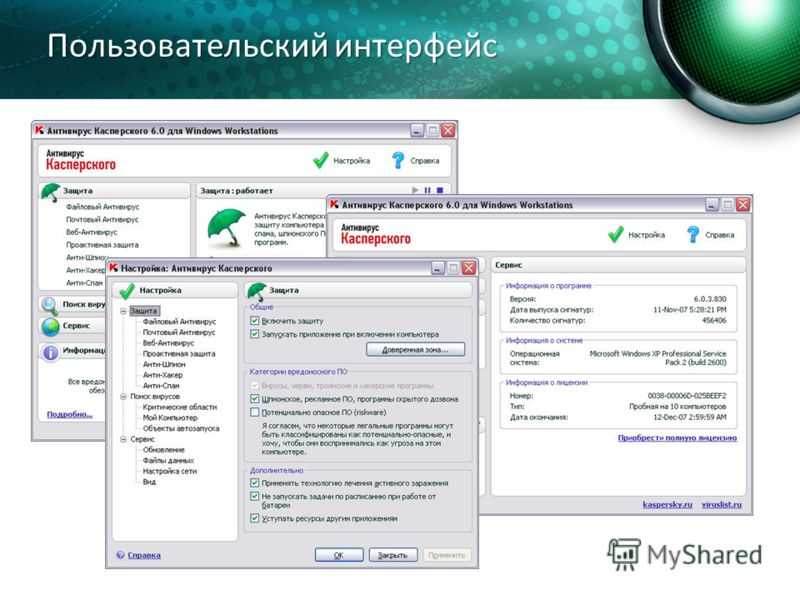Collapse the Защита tree node in the settings tree
The width and height of the screenshot is (800, 600).
(x=123, y=311)
